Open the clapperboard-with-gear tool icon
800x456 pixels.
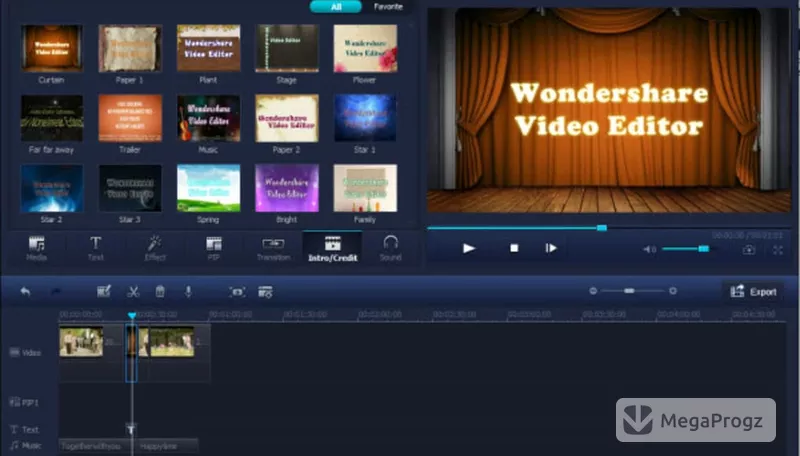click(265, 292)
